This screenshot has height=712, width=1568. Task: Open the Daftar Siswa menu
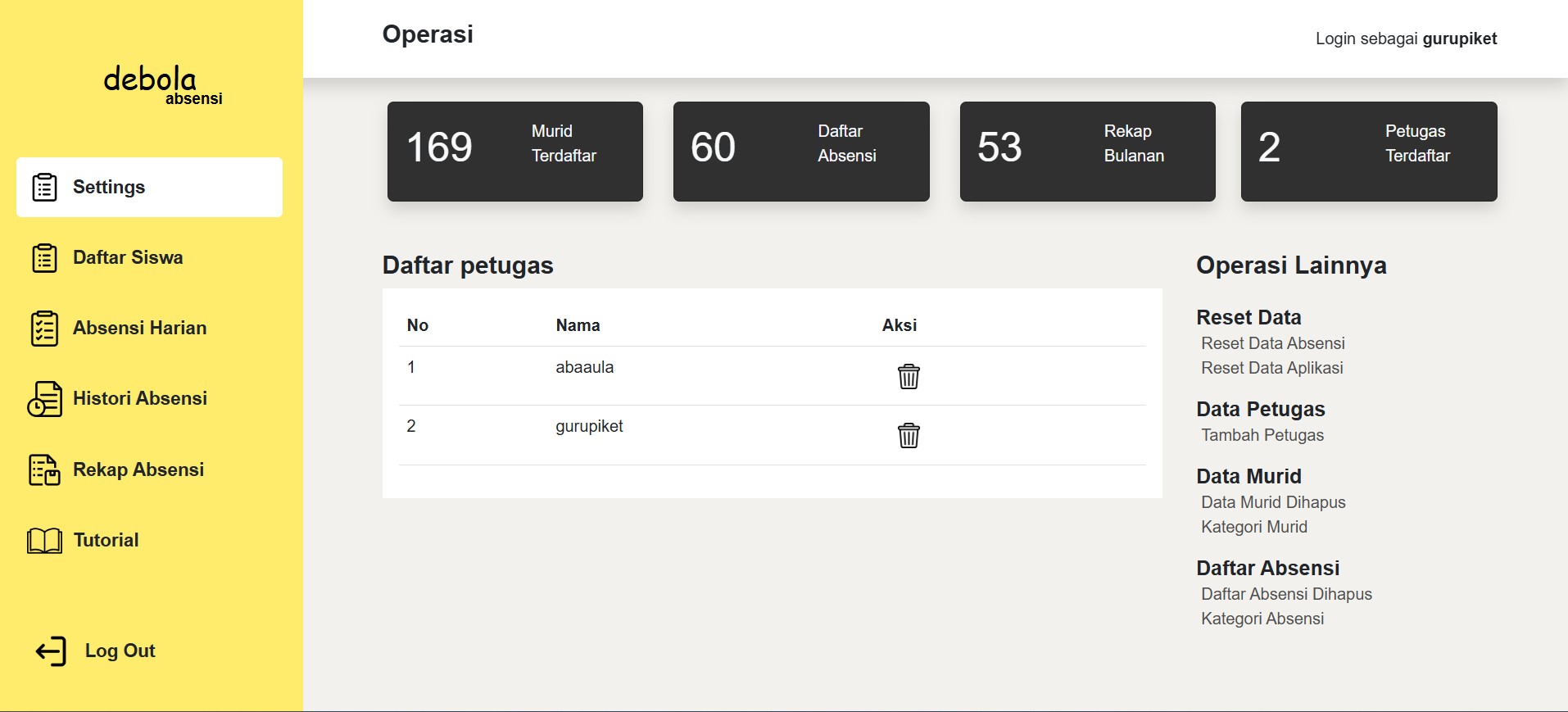pyautogui.click(x=128, y=257)
